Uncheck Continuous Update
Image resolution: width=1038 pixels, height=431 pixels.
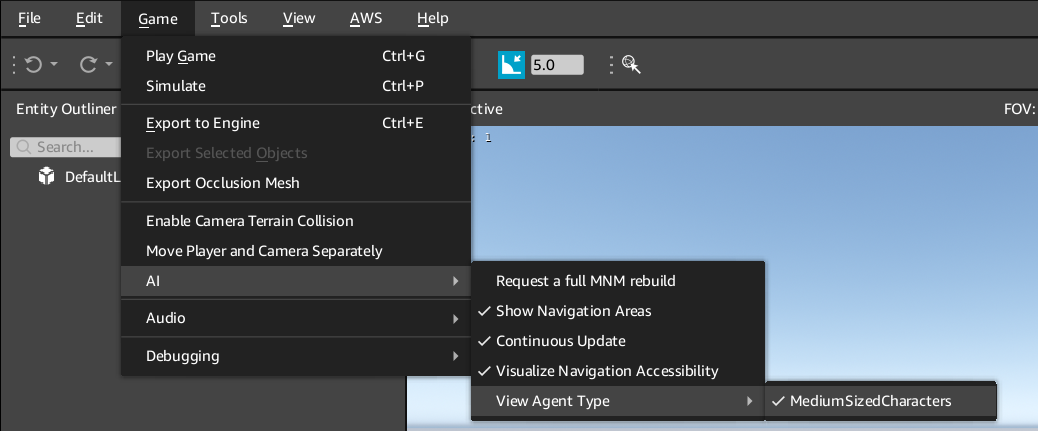(x=618, y=341)
